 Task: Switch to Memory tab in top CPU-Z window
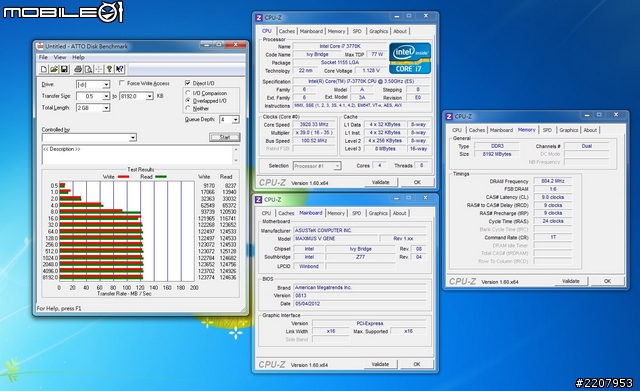pyautogui.click(x=336, y=31)
